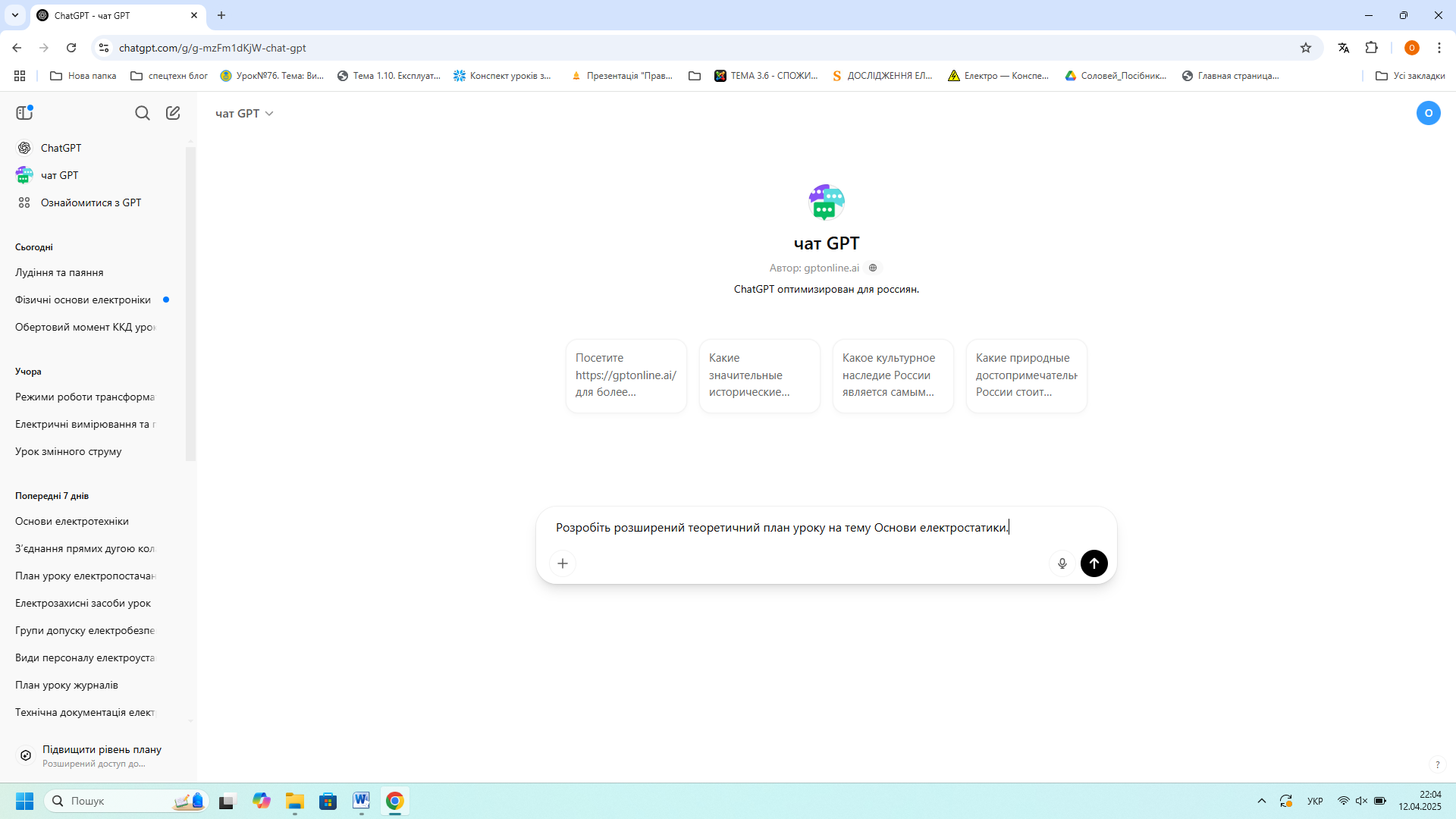Open the Chrome apps grid in bookmarks bar

tap(20, 76)
